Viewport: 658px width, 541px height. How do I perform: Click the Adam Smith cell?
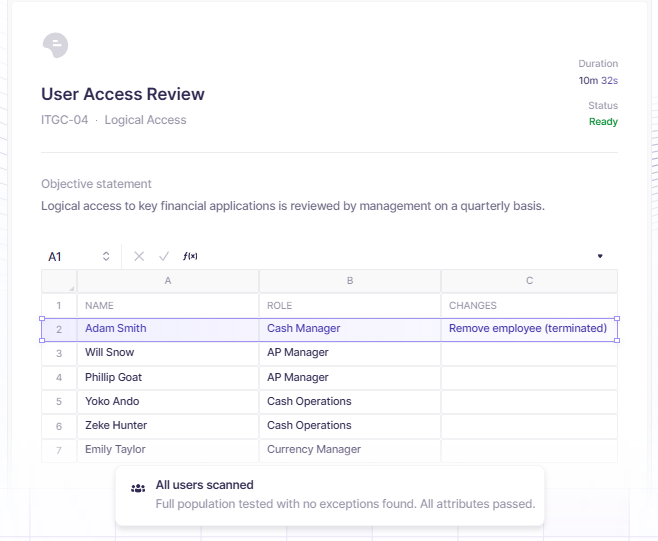[x=168, y=329]
